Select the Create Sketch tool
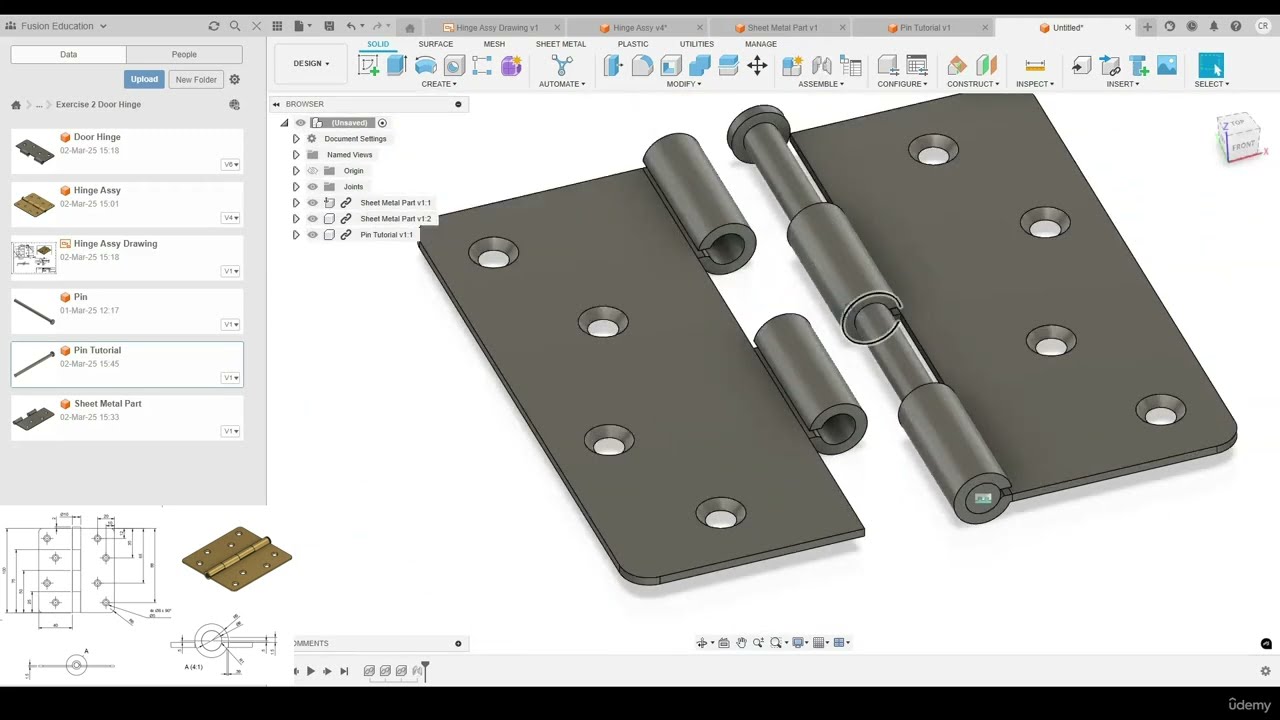Screen dimensions: 1280x720 coord(369,66)
